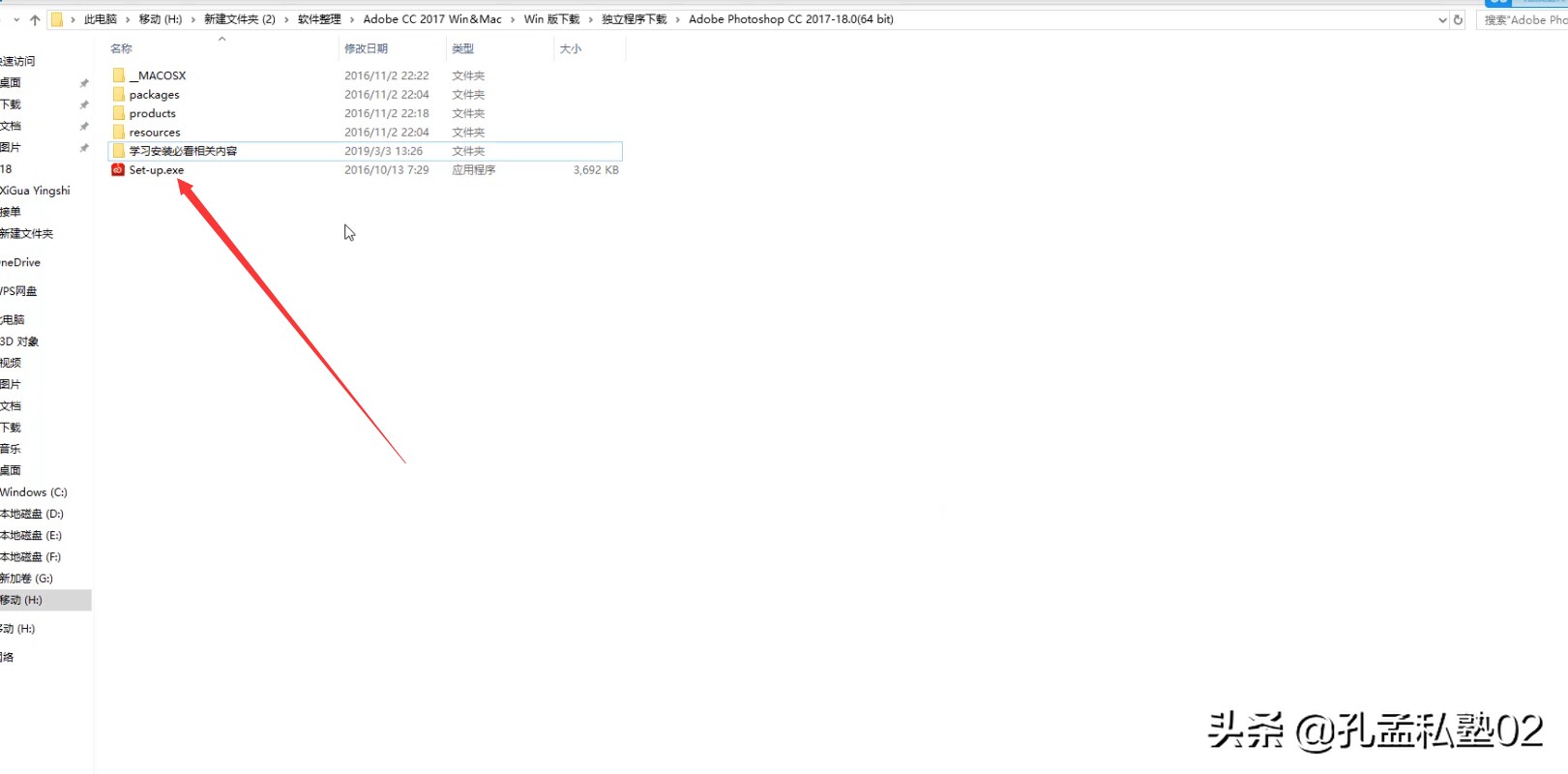The width and height of the screenshot is (1568, 774).
Task: Click the folder icon at the address bar start
Action: point(57,19)
